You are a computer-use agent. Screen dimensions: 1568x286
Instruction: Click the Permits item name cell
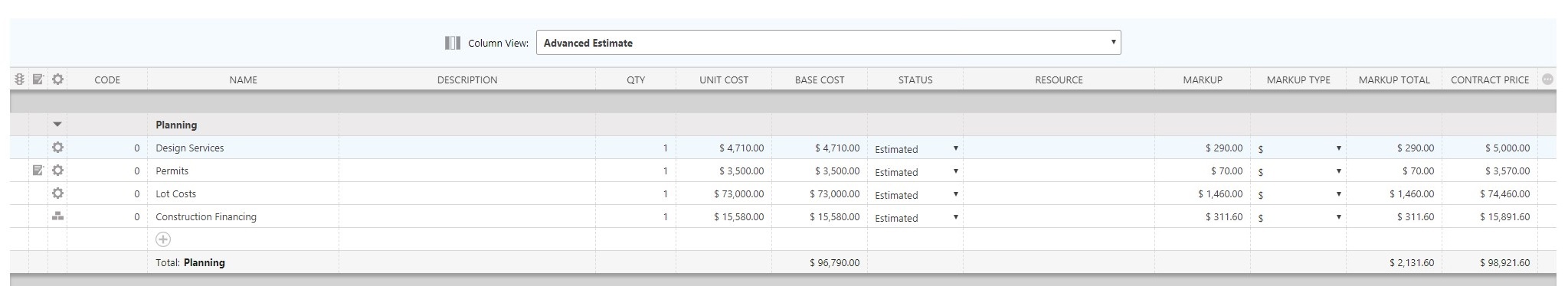[243, 171]
